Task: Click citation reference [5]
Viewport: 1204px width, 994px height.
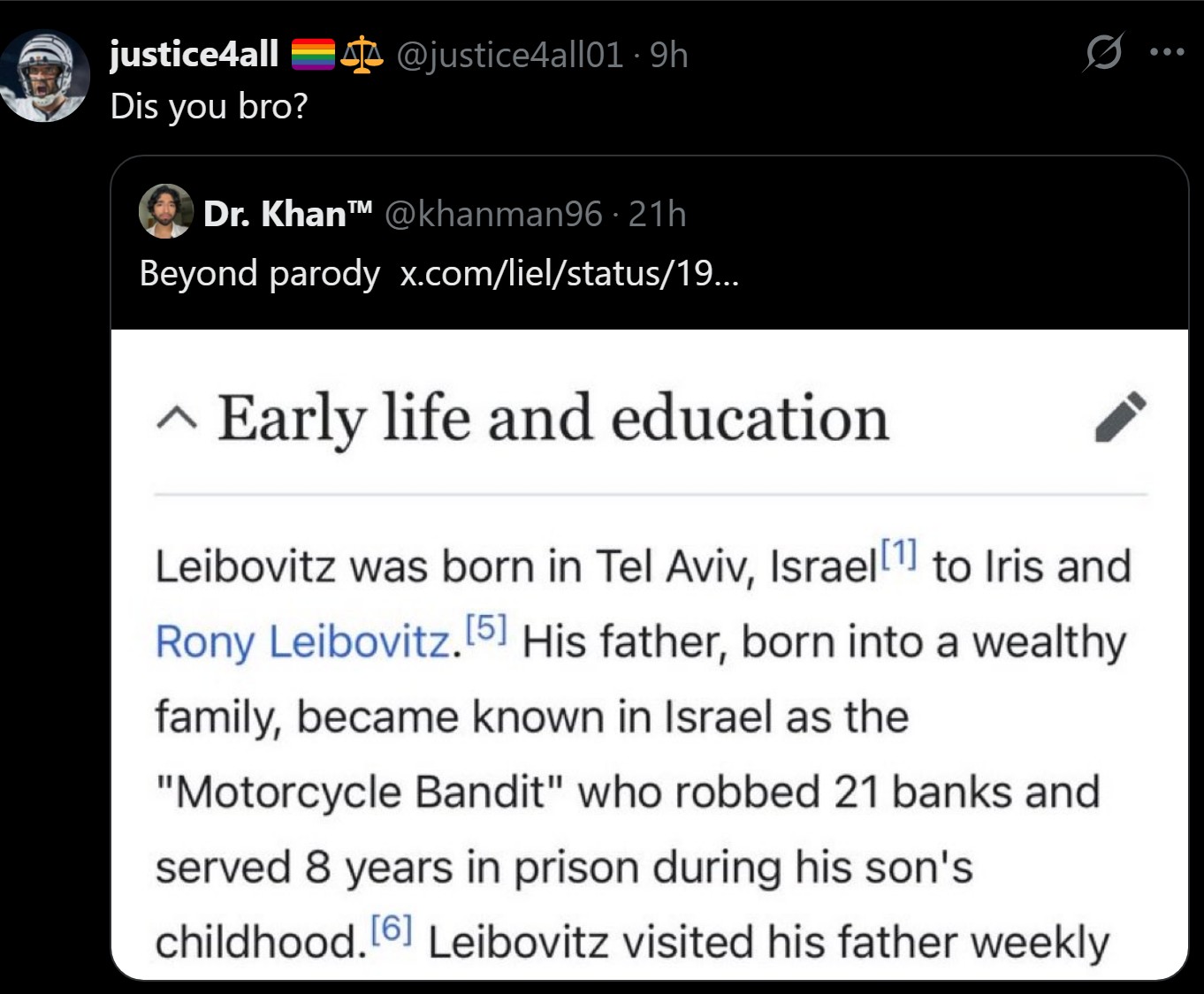Action: (x=485, y=628)
